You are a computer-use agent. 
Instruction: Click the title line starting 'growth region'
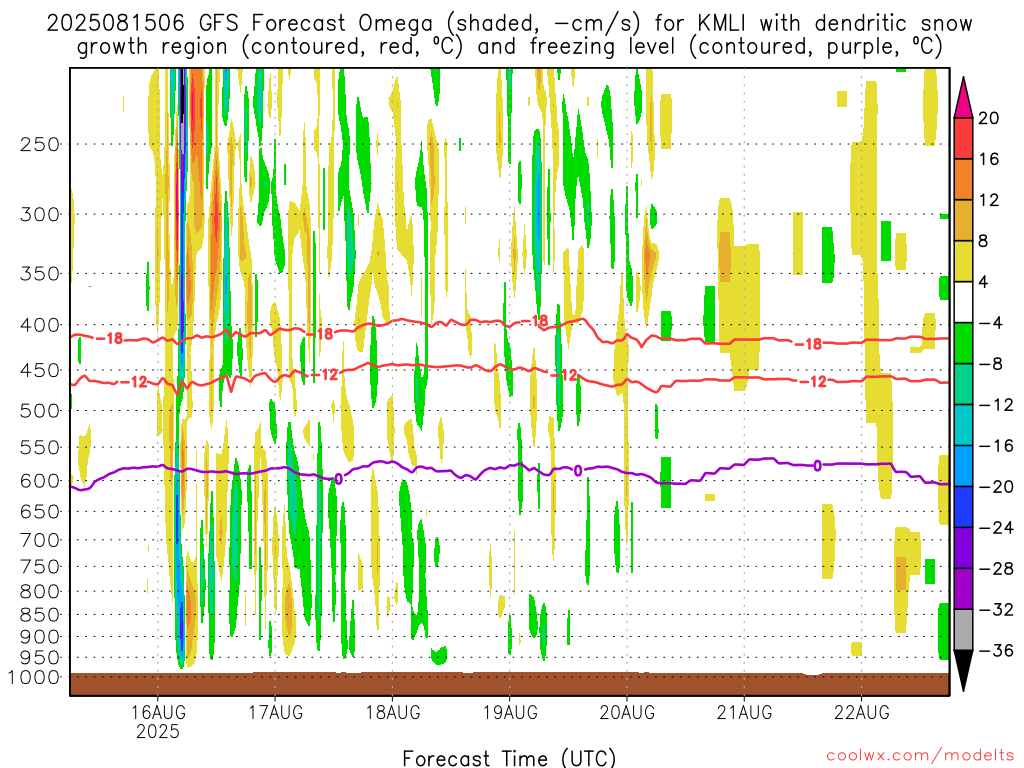coord(509,47)
